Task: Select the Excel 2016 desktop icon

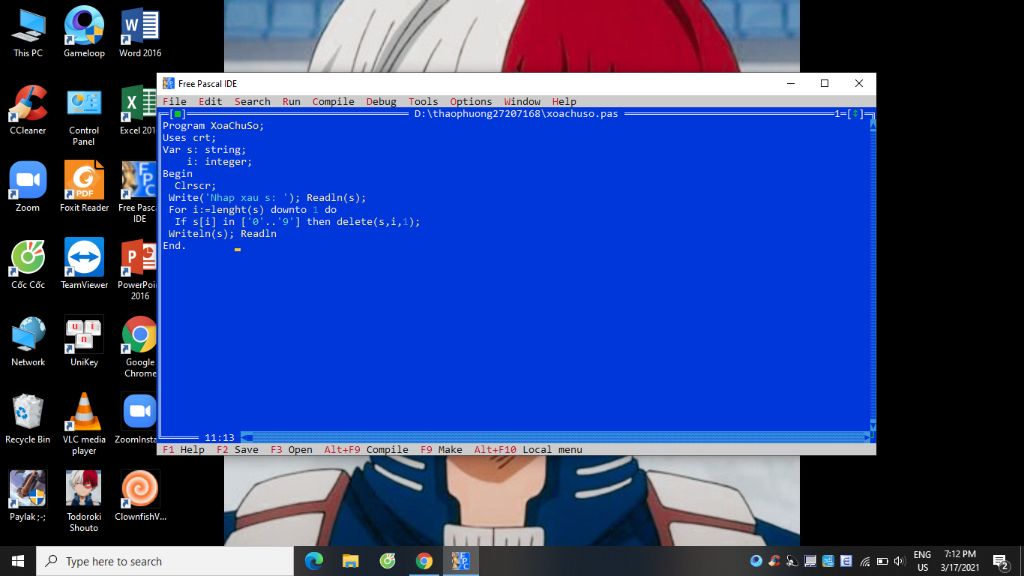Action: point(138,110)
